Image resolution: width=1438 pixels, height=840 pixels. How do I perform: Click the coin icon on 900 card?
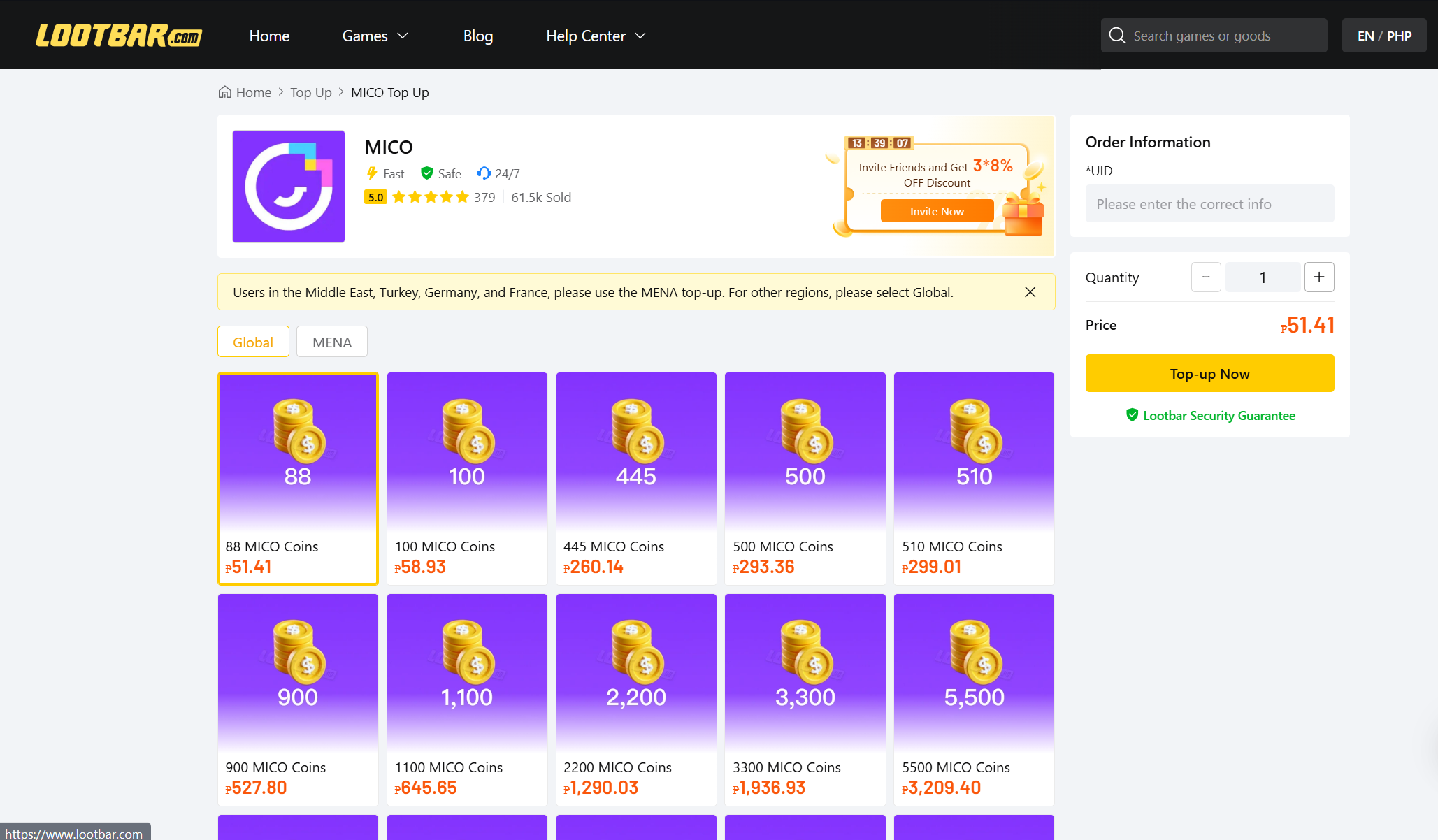coord(299,652)
